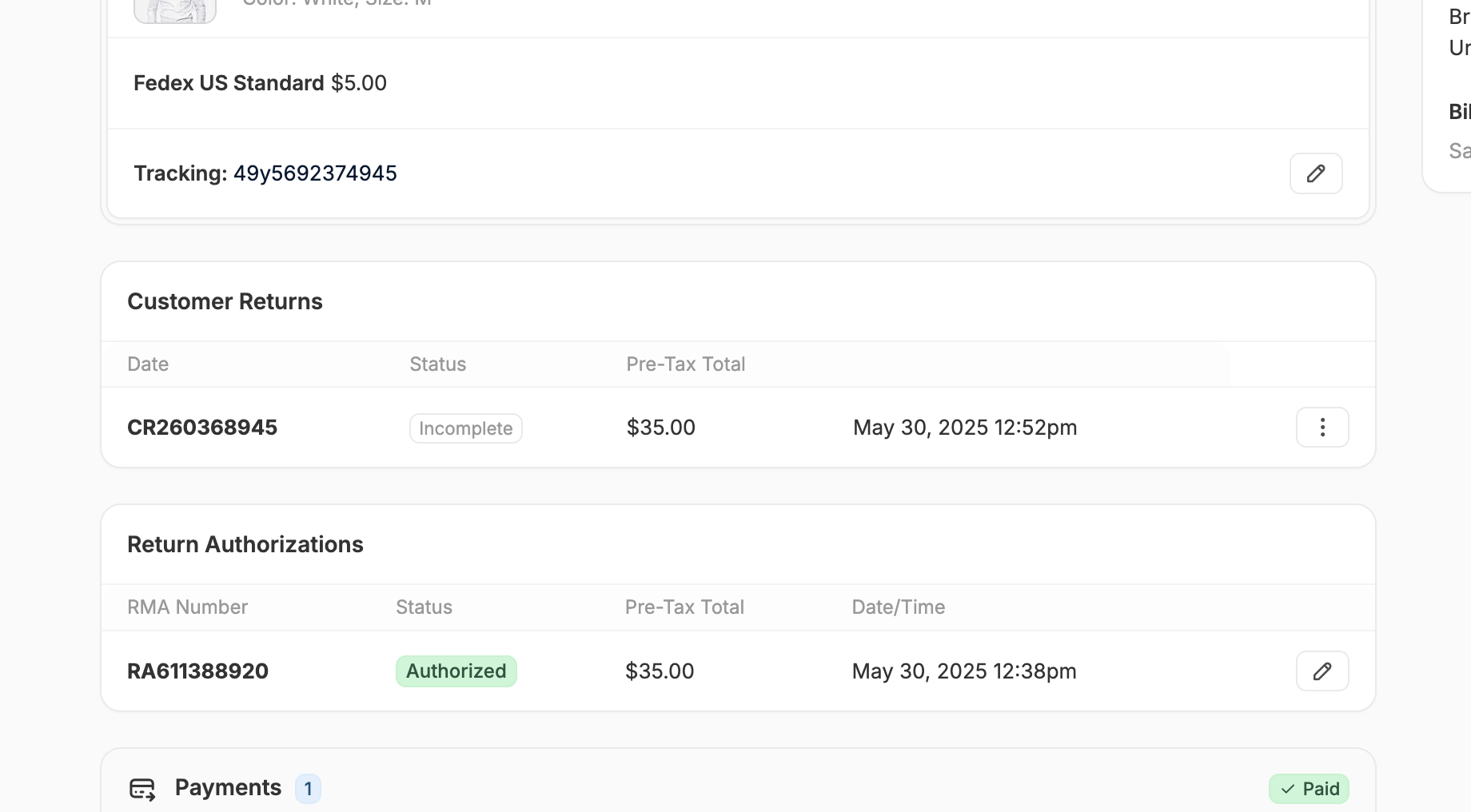Click the Incomplete status badge
Screen dimensions: 1471x812
[x=465, y=428]
